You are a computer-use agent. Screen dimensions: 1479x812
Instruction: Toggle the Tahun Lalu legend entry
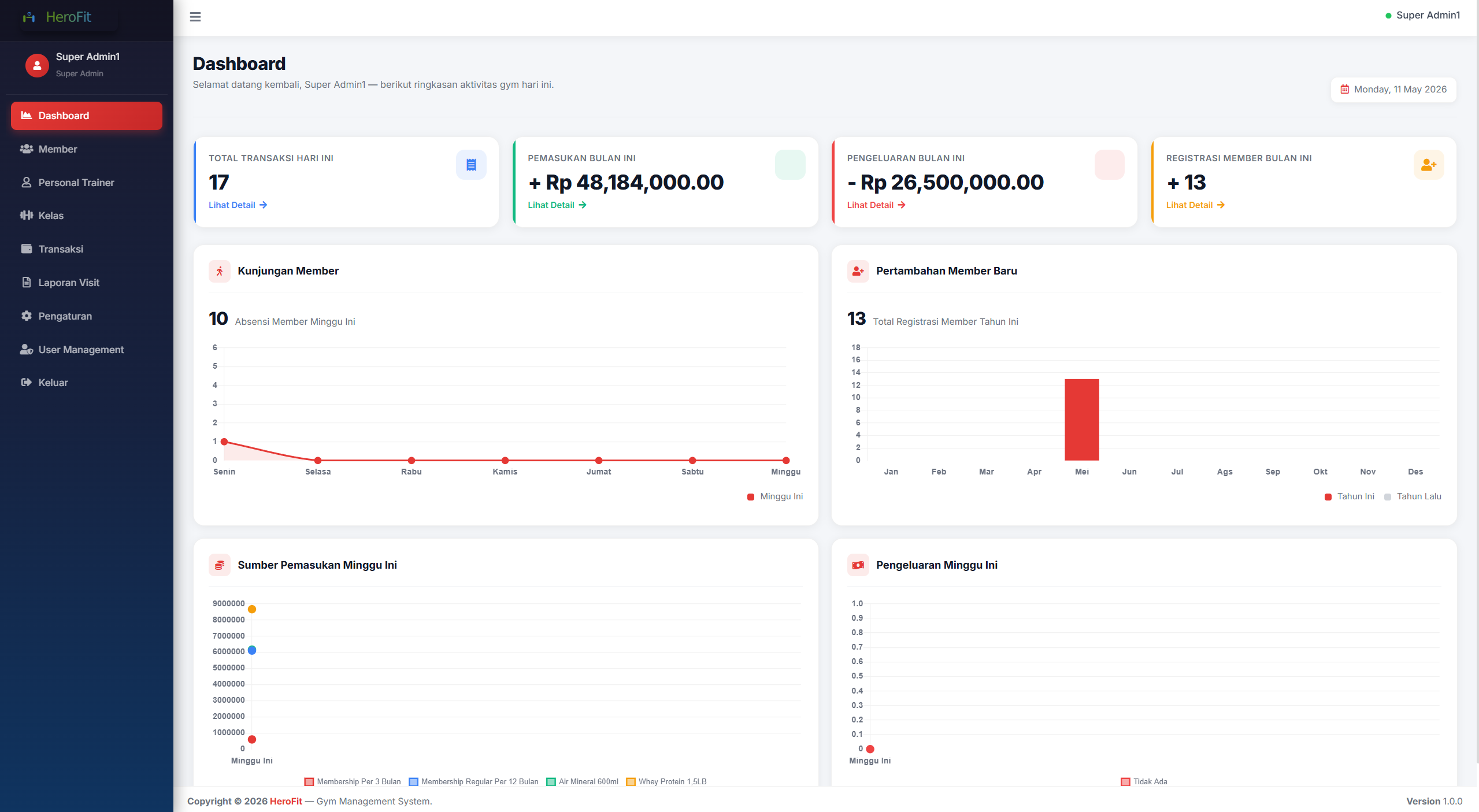tap(1413, 496)
